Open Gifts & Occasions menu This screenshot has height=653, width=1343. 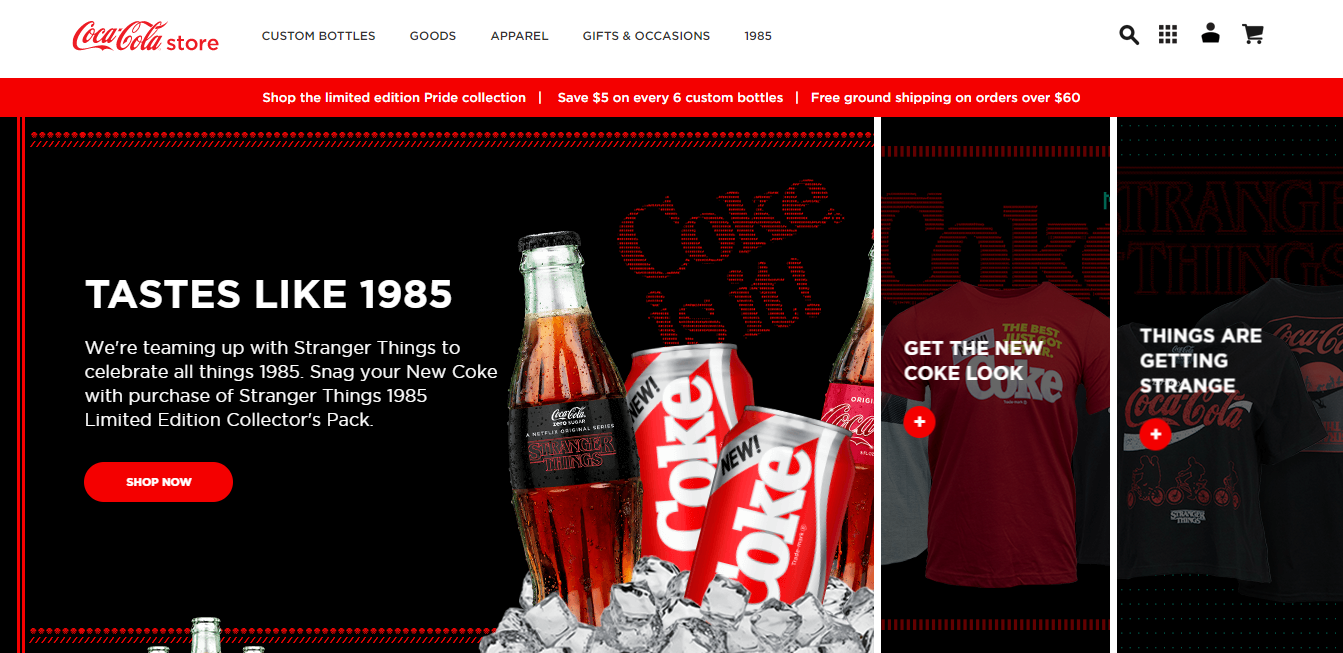[x=646, y=36]
